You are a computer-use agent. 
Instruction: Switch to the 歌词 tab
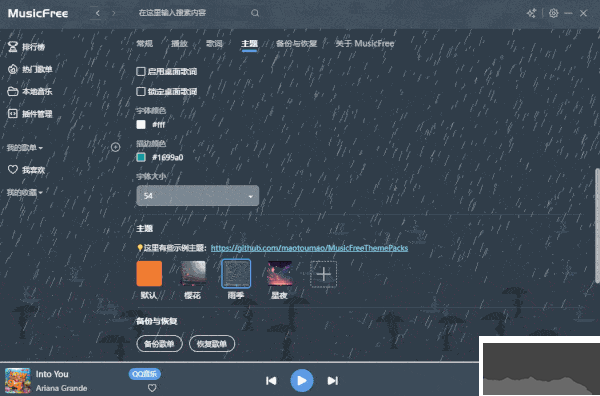pyautogui.click(x=214, y=44)
